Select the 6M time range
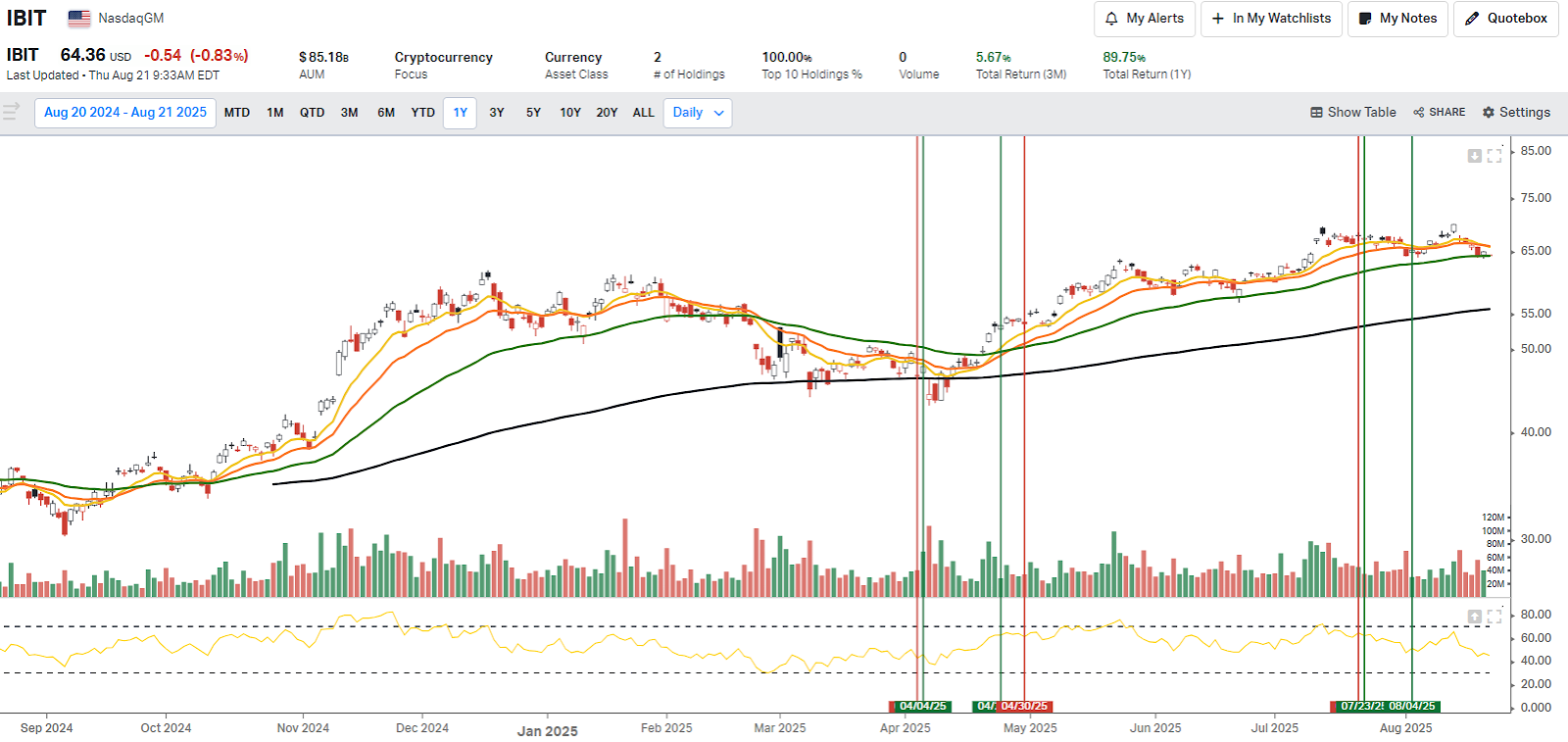The width and height of the screenshot is (1568, 742). (386, 113)
